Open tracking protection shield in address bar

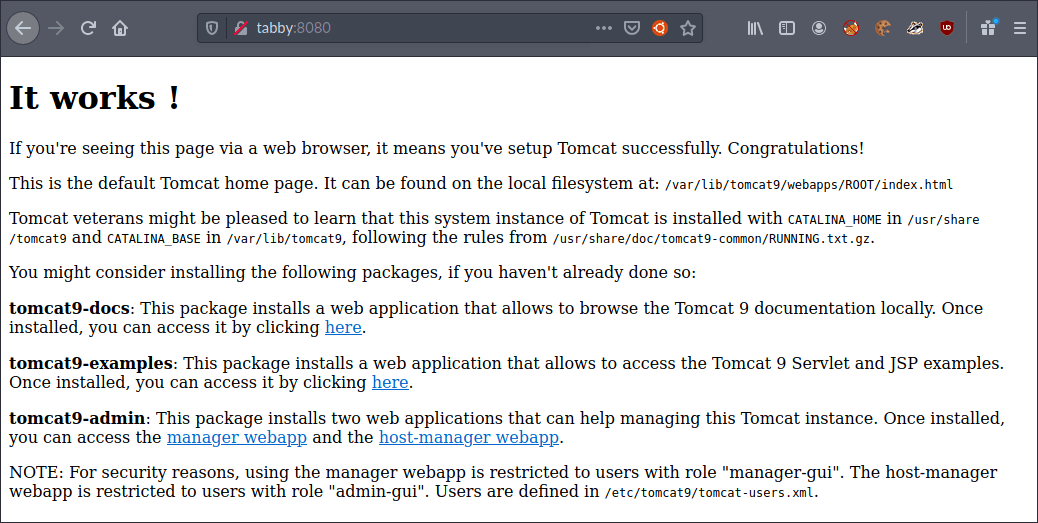tap(212, 28)
